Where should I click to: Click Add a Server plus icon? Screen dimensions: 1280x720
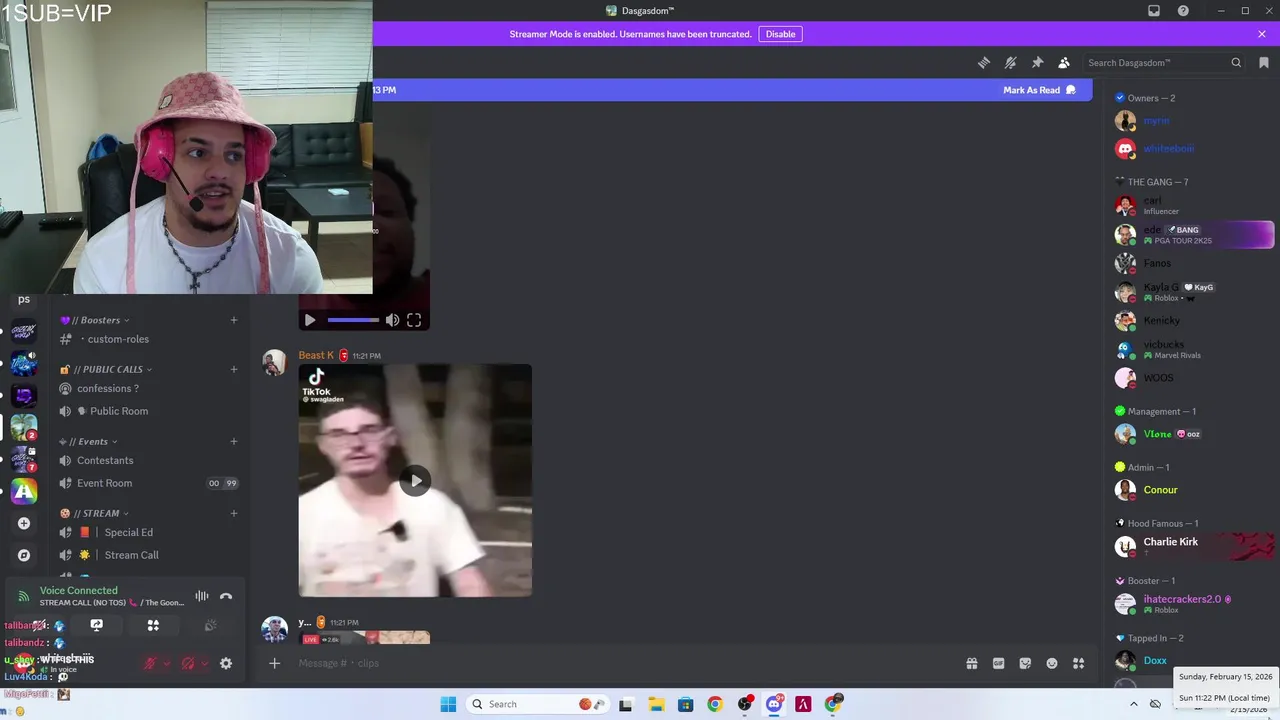tap(24, 523)
